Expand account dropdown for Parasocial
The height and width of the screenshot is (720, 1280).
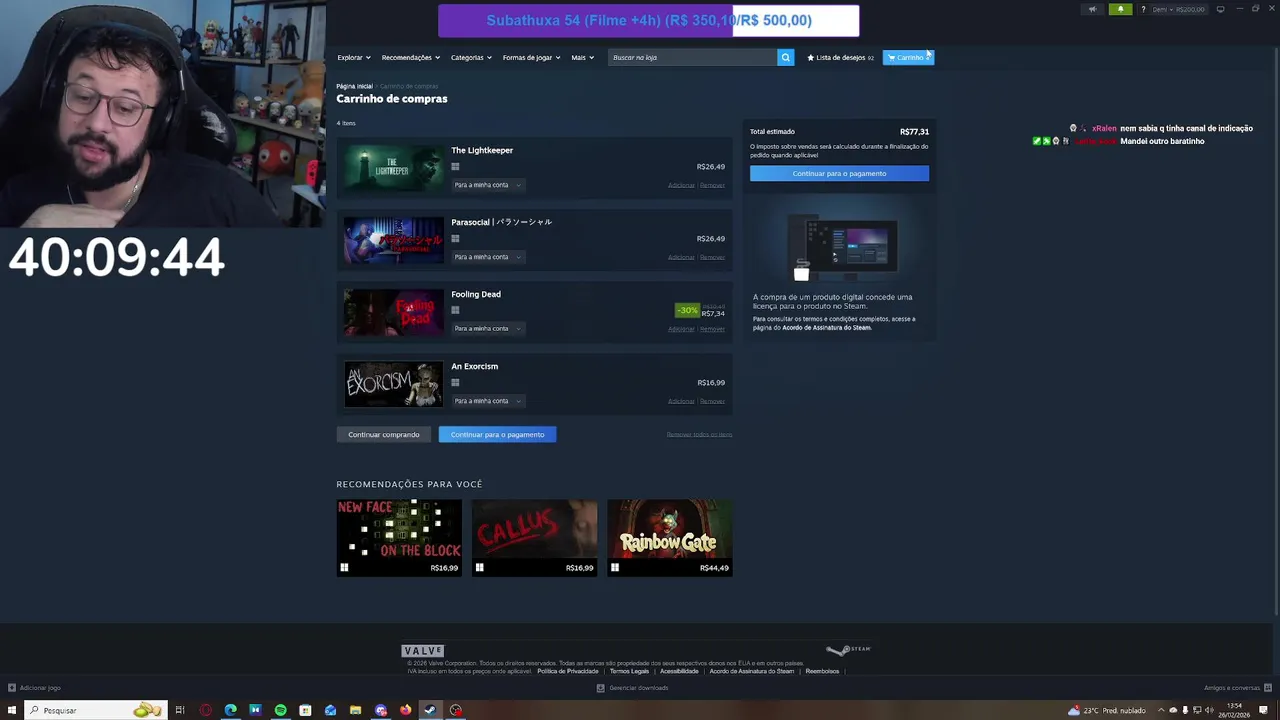(487, 257)
